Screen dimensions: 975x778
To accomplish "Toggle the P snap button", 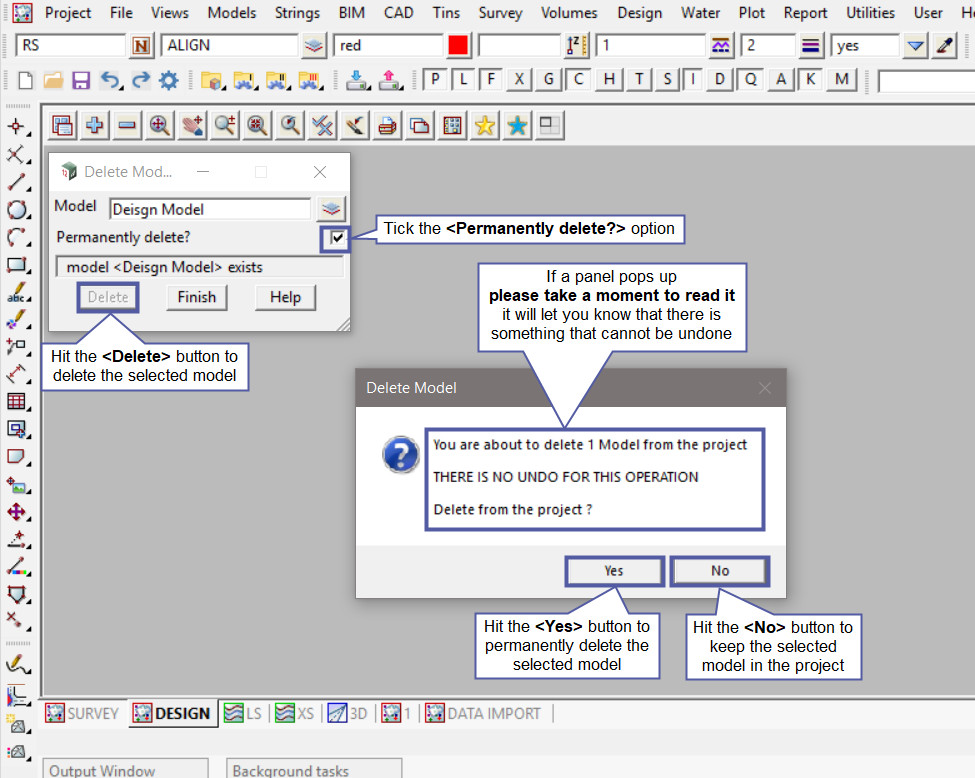I will (436, 80).
